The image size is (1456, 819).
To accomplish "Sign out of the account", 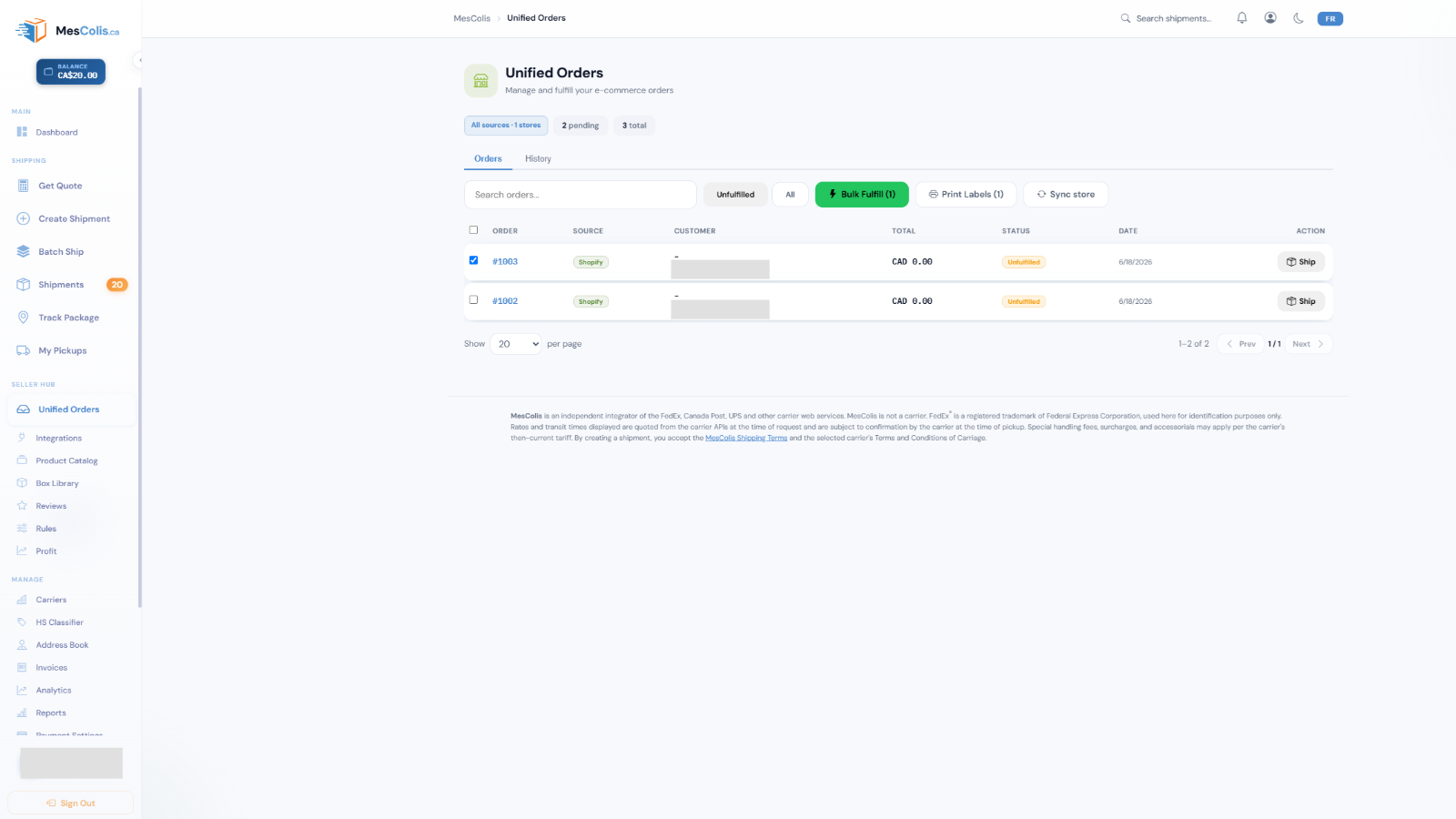I will pos(71,803).
